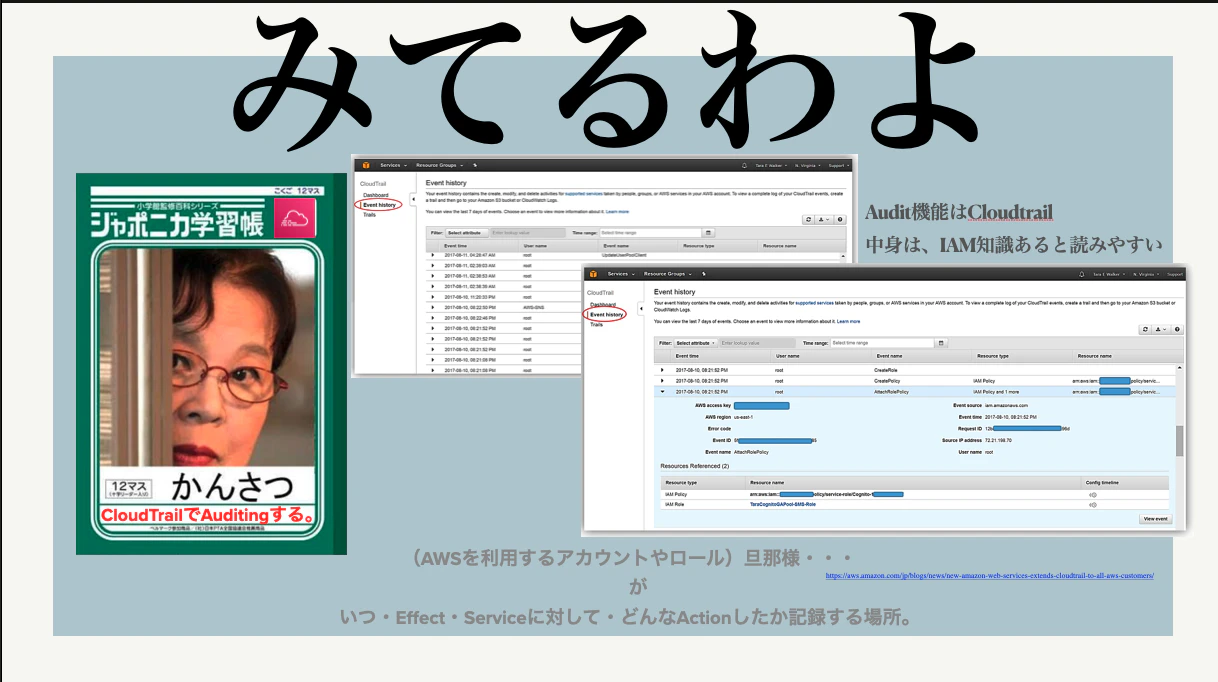Open the download menu in the front console window
This screenshot has width=1218, height=682.
(x=1160, y=330)
